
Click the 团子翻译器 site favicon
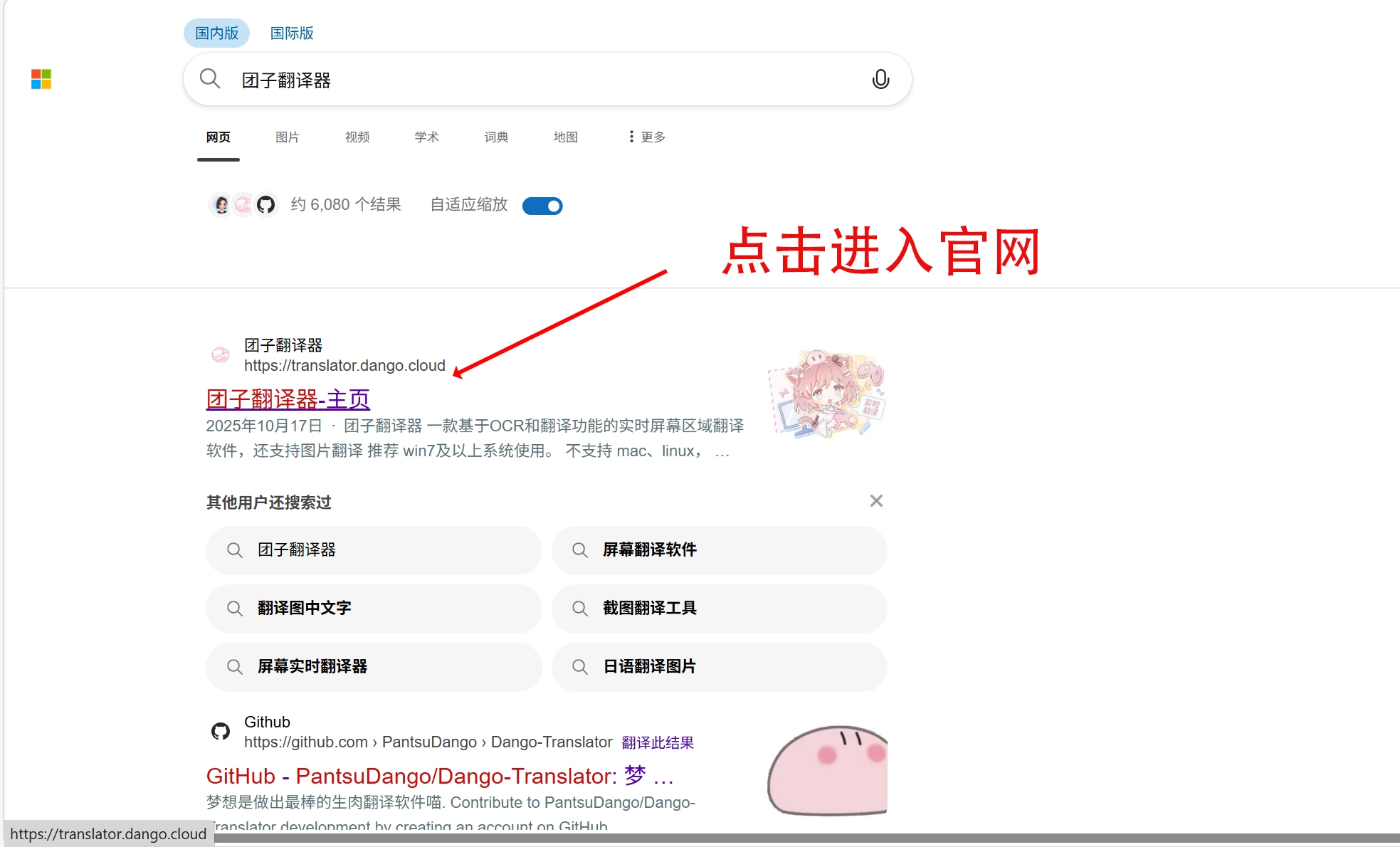click(221, 354)
